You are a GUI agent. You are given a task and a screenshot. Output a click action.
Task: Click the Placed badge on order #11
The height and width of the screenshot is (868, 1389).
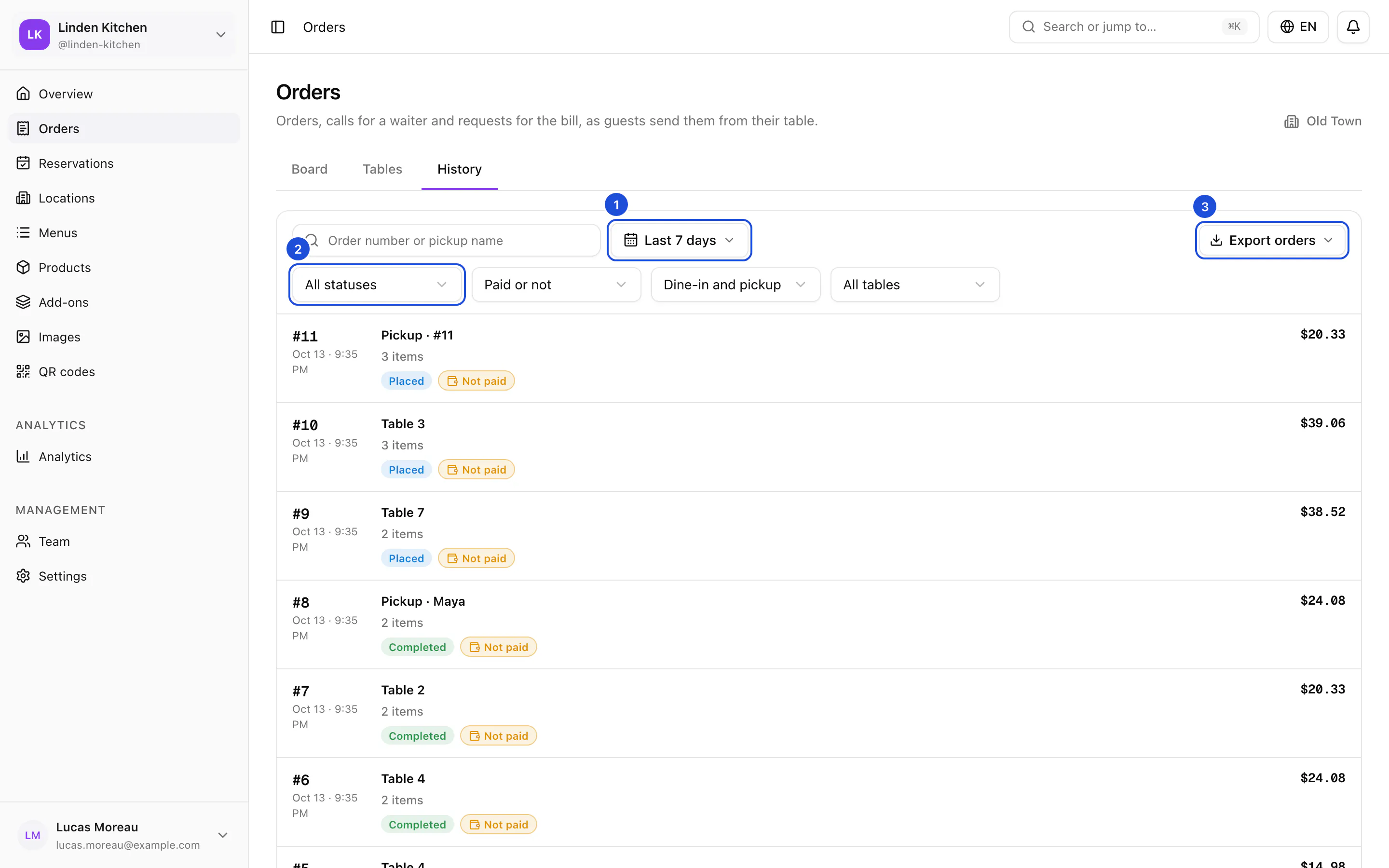click(406, 380)
